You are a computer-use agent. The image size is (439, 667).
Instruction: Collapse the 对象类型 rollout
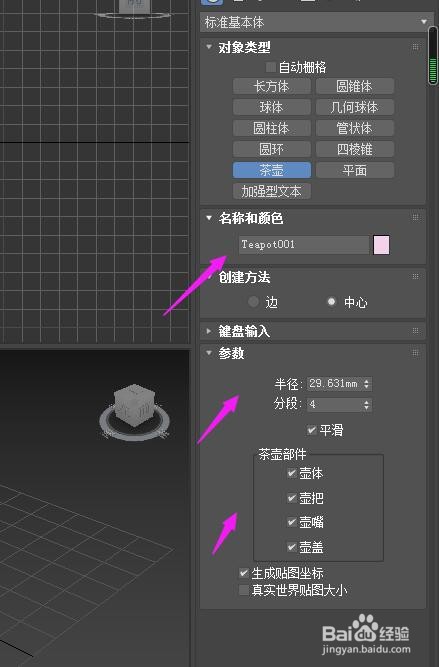point(209,47)
